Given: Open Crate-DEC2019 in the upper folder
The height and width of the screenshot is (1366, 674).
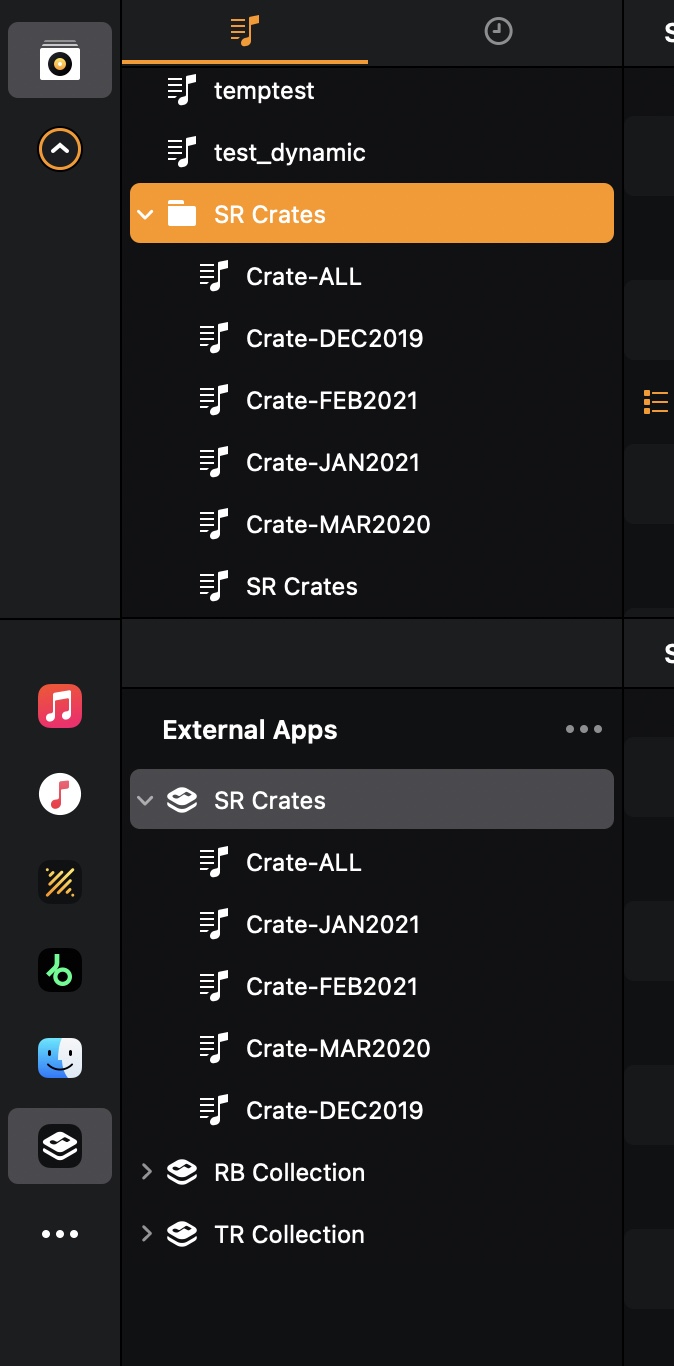Looking at the screenshot, I should pos(334,338).
